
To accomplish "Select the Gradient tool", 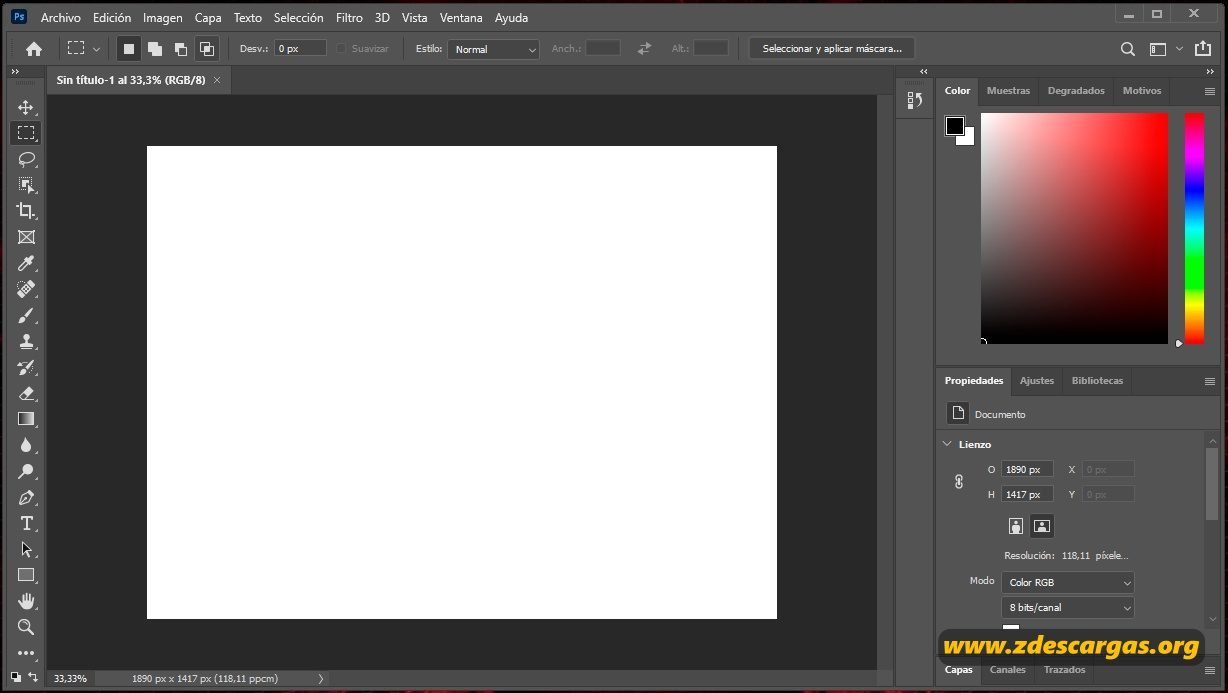I will coord(26,419).
